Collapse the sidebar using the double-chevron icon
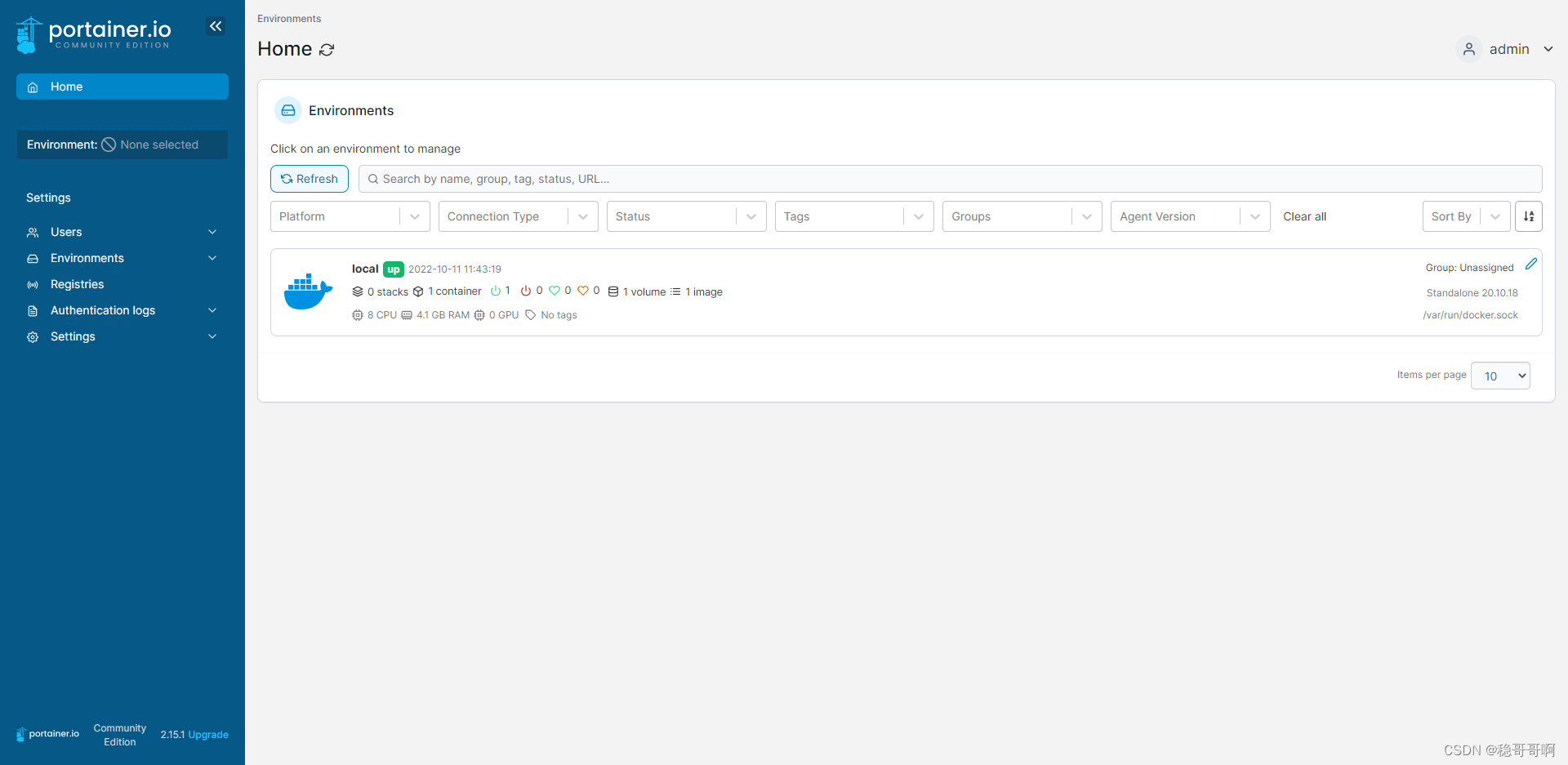Image resolution: width=1568 pixels, height=765 pixels. tap(216, 26)
